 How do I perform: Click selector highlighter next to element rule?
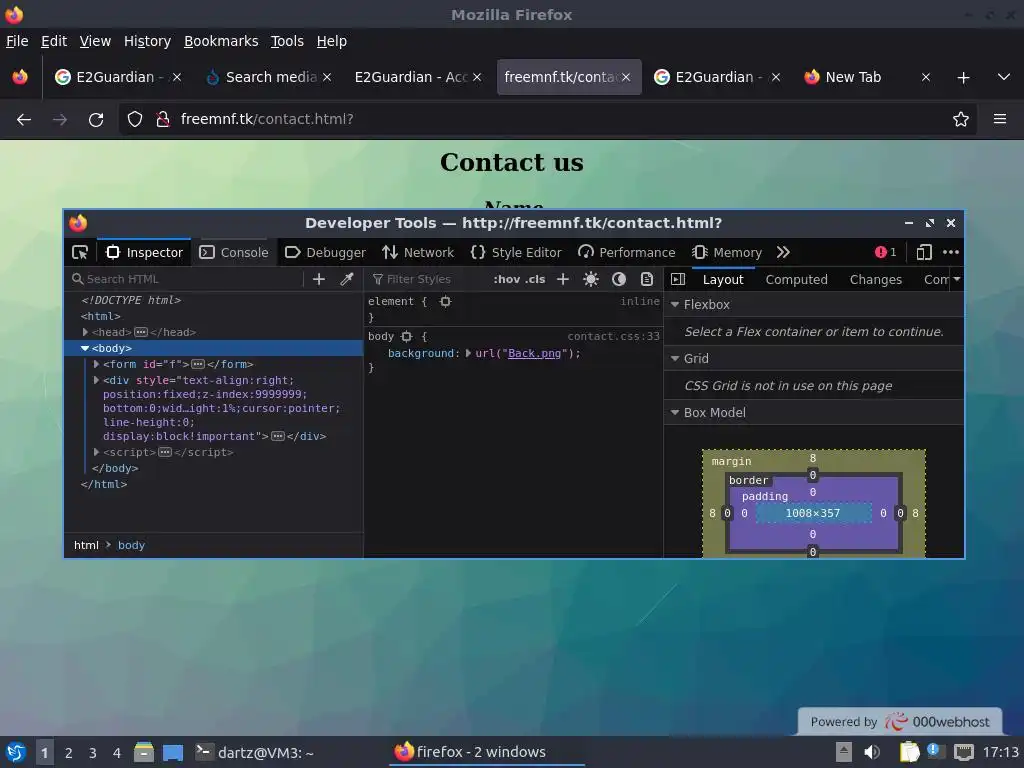[445, 301]
